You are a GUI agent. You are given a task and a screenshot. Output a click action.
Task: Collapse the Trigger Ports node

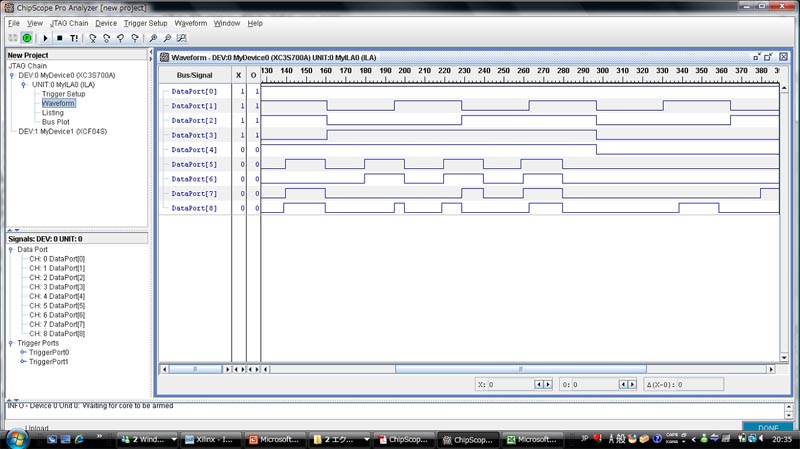click(11, 343)
